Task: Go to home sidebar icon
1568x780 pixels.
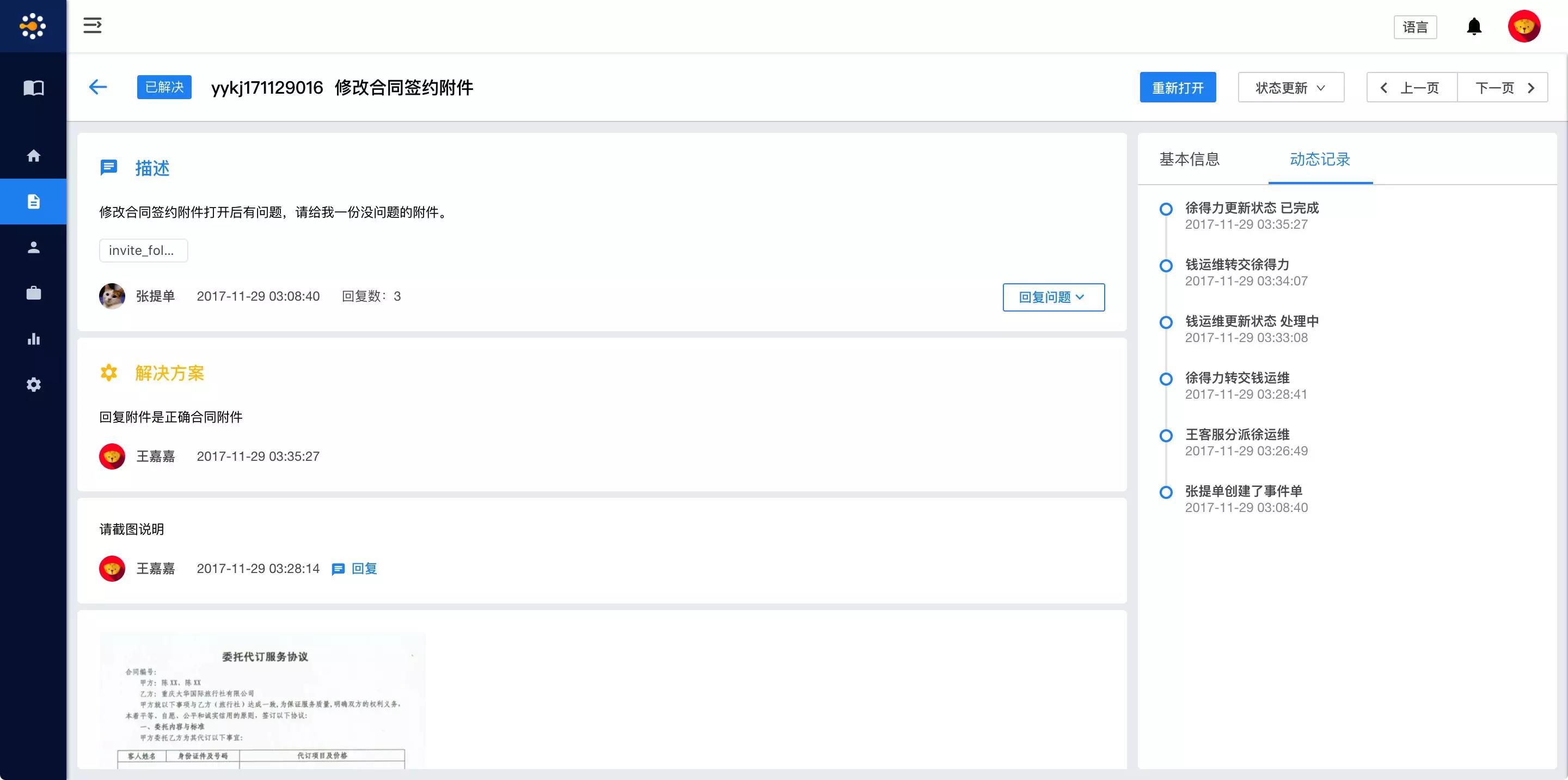Action: (x=33, y=156)
